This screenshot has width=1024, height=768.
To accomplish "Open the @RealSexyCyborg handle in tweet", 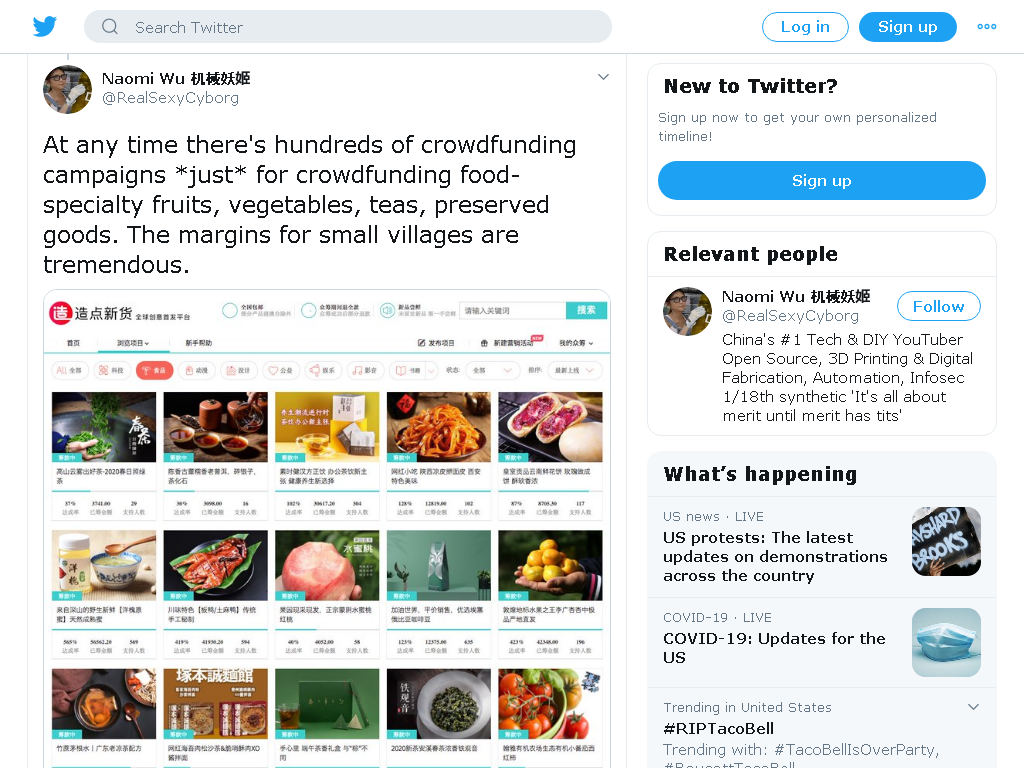I will coord(170,98).
